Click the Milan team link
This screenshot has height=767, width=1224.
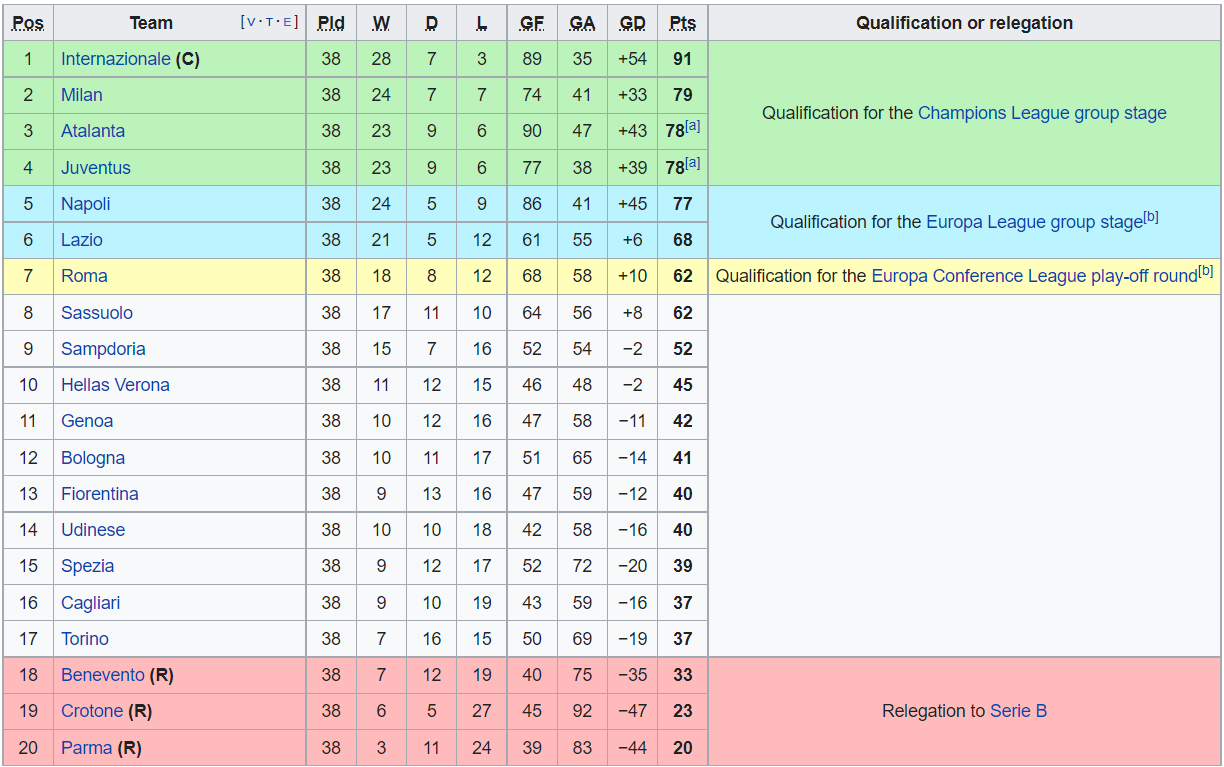(x=81, y=95)
